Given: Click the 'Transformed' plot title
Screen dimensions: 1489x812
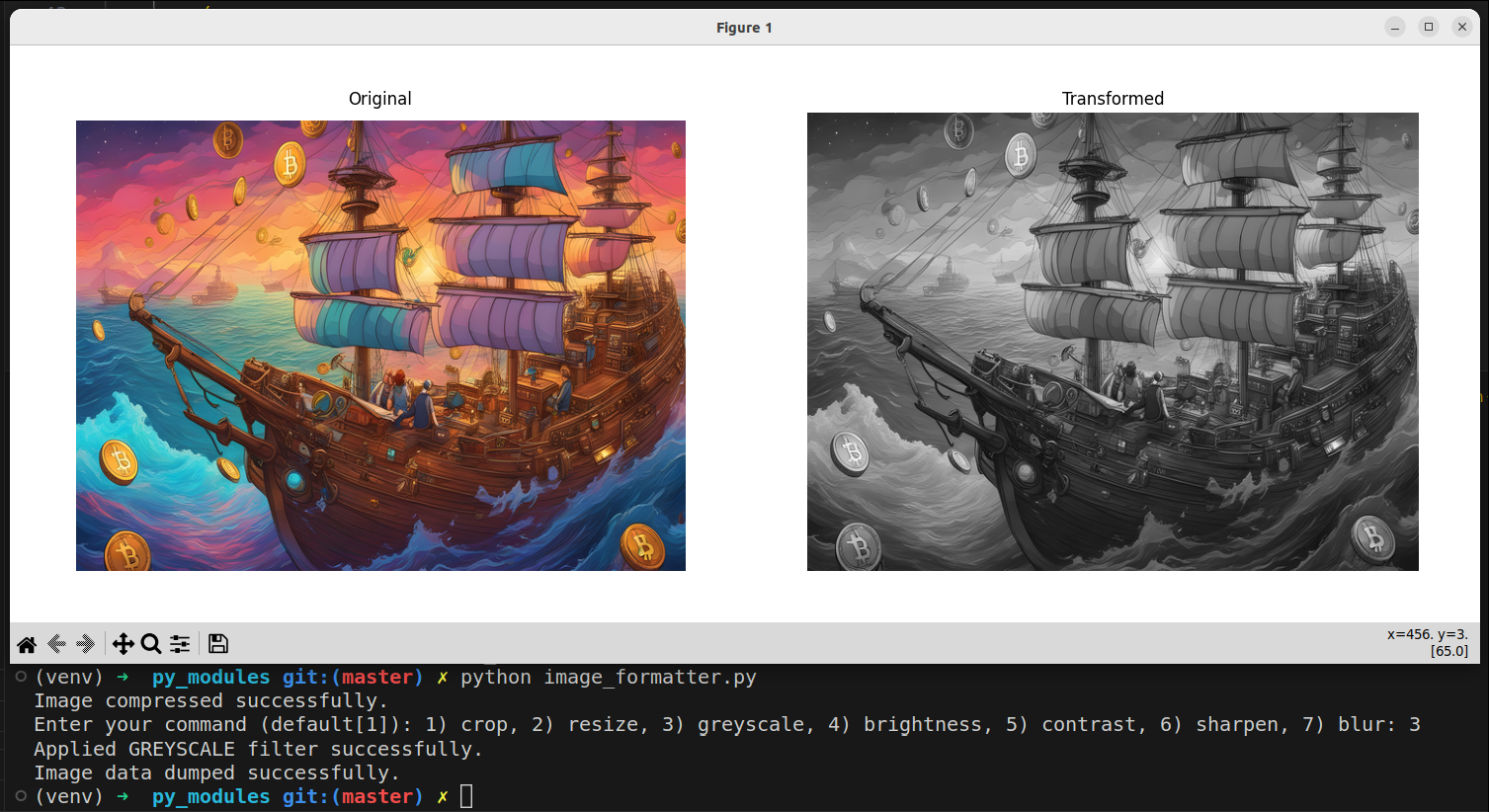Looking at the screenshot, I should (x=1113, y=99).
